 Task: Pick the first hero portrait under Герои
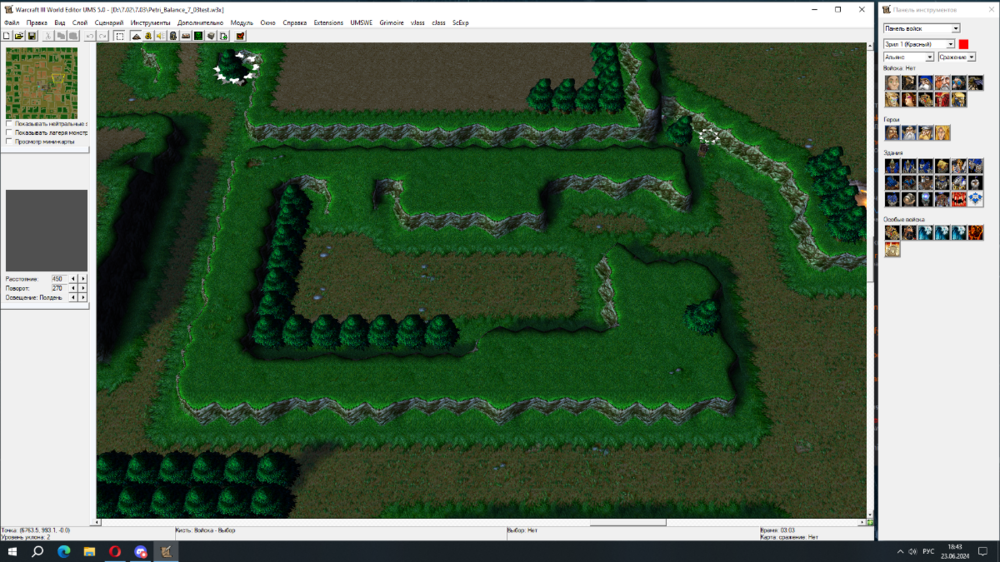[892, 133]
